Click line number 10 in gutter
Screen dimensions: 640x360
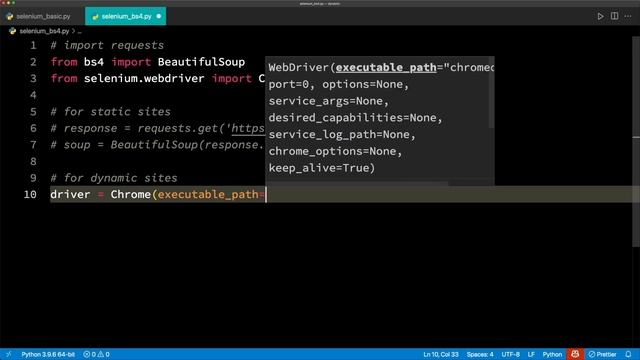[30, 195]
